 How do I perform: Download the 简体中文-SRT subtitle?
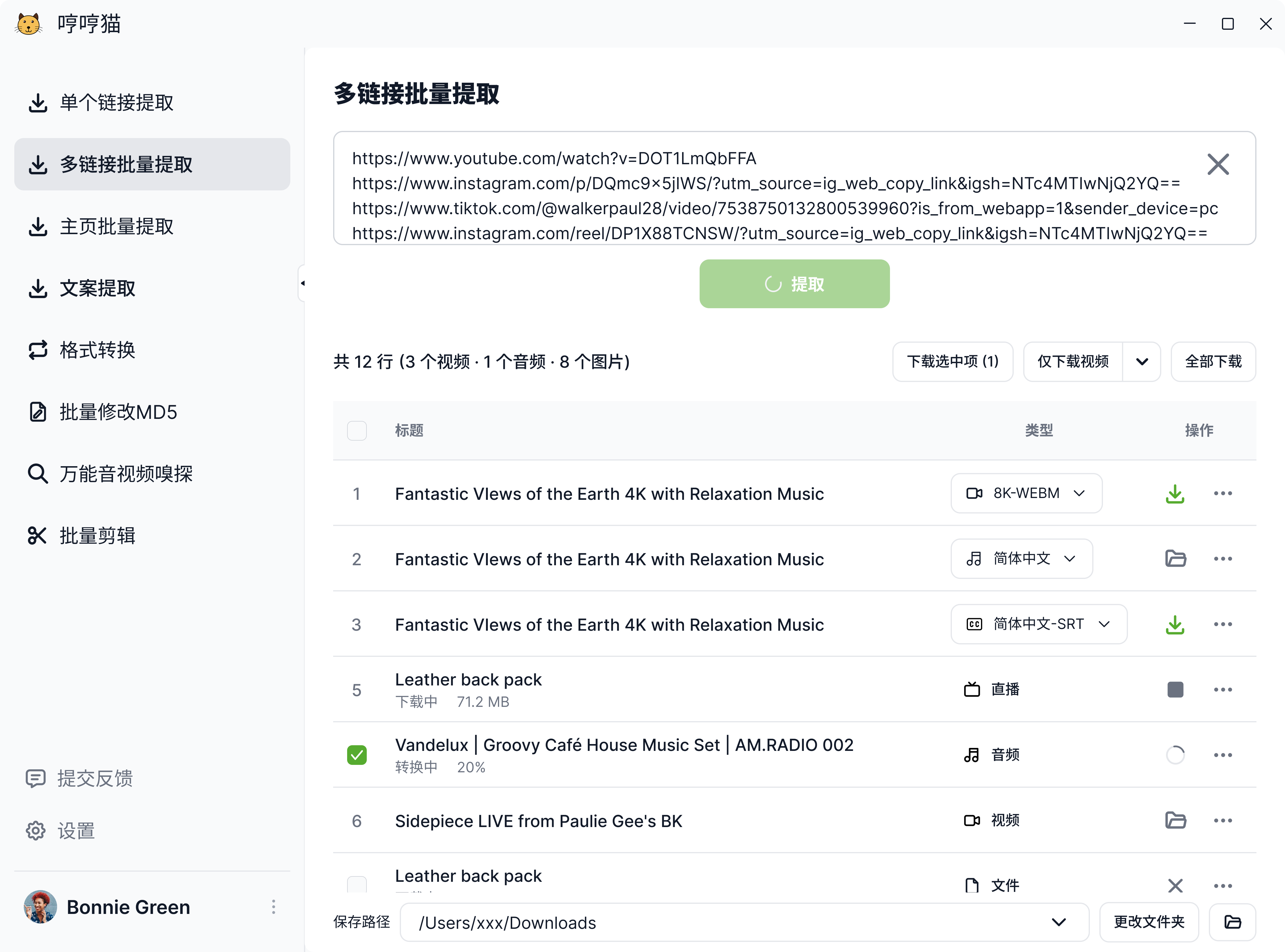pos(1175,624)
